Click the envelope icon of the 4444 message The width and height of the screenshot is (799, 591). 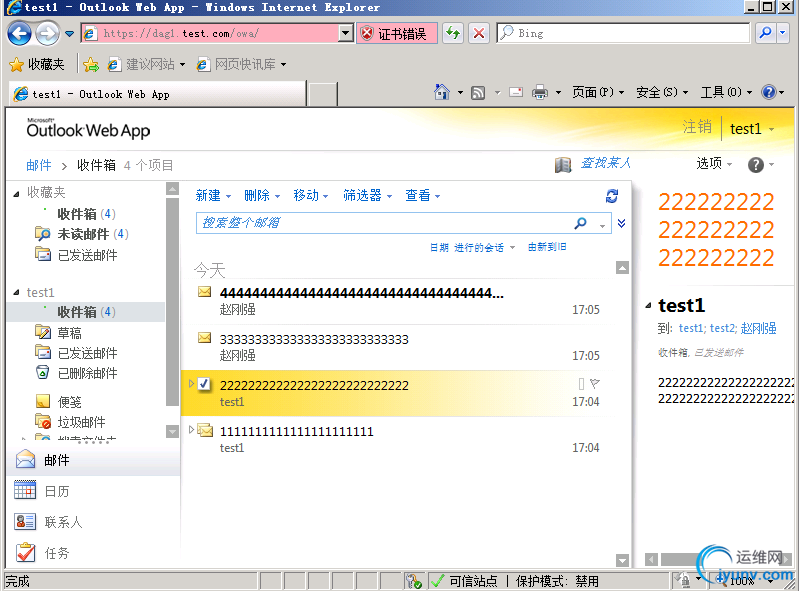204,291
